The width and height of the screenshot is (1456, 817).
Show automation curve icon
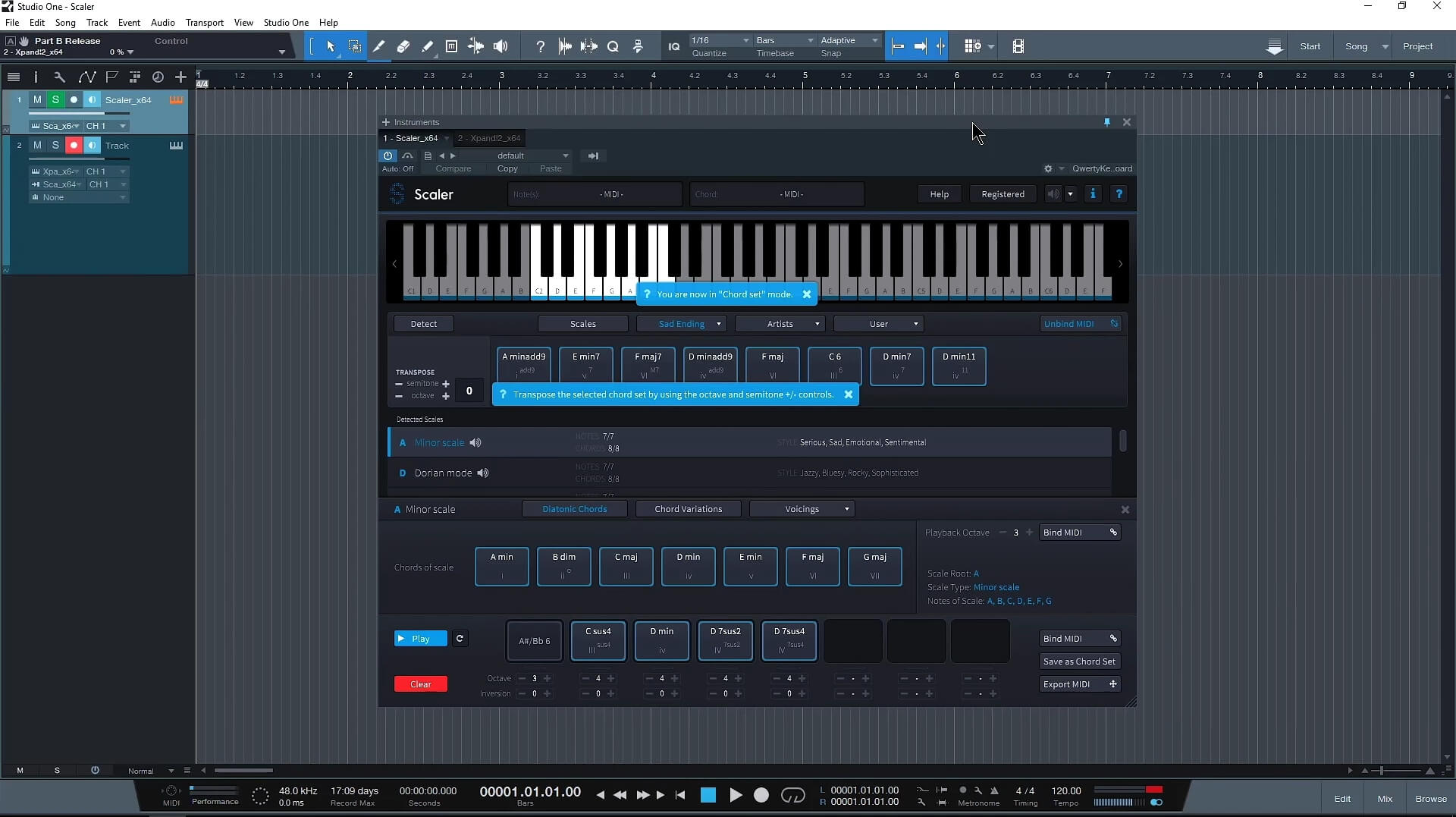point(86,77)
